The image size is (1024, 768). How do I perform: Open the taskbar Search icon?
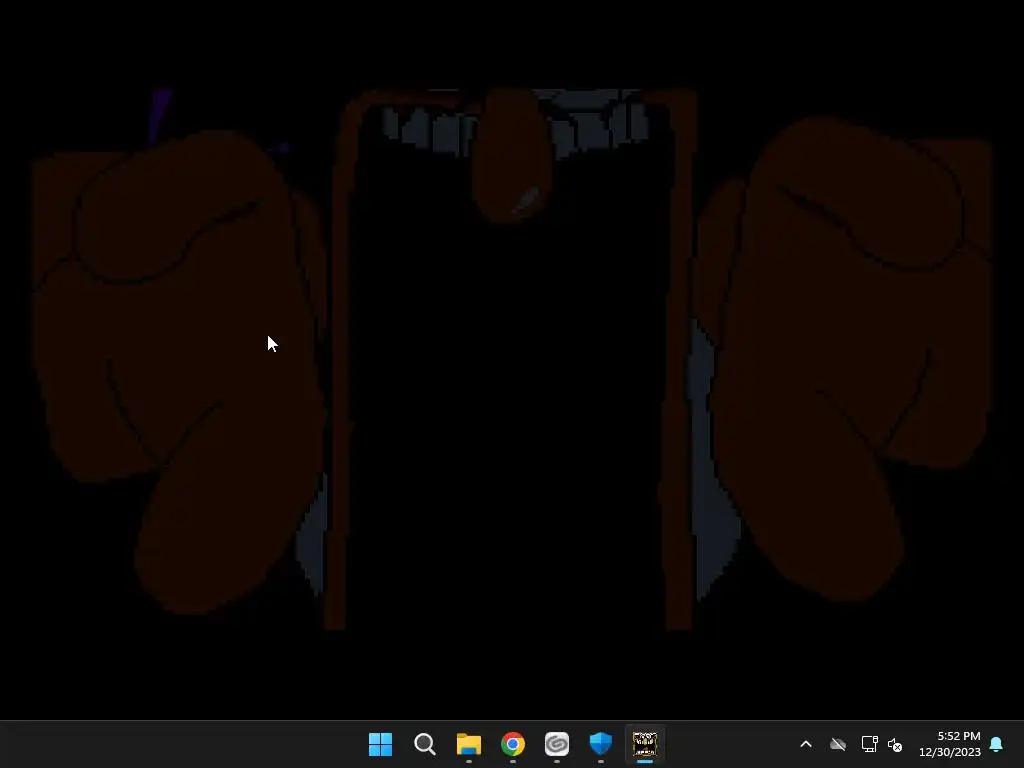click(x=424, y=744)
